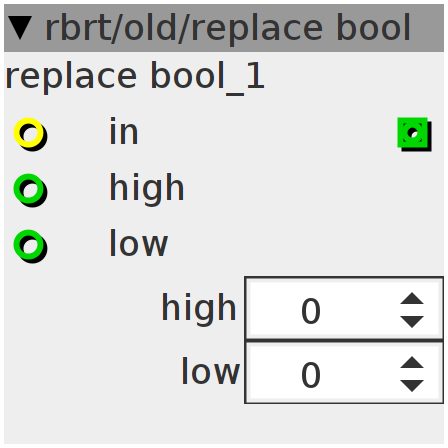The width and height of the screenshot is (448, 448).
Task: Select the rbrt/old/replace bool title bar
Action: click(224, 28)
